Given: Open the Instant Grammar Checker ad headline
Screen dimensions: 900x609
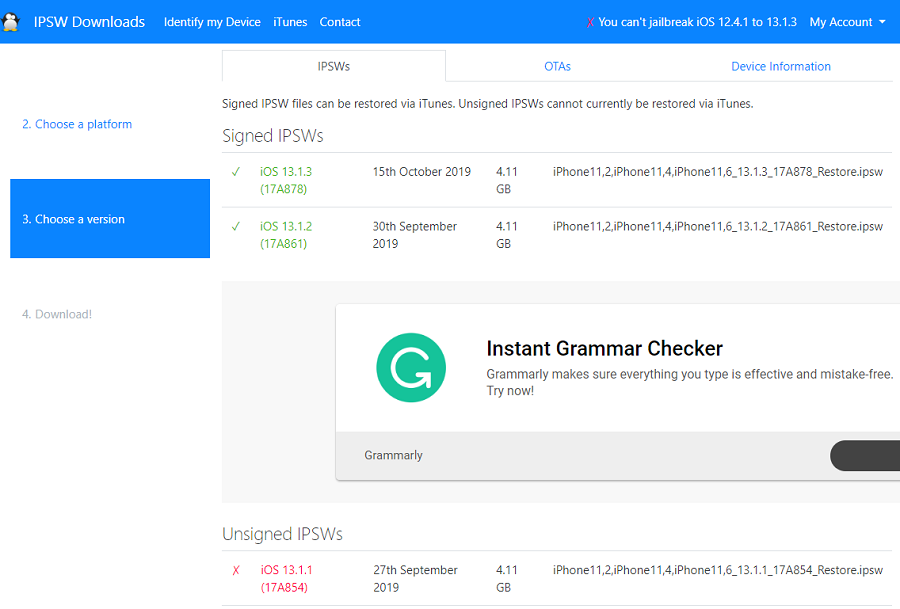Looking at the screenshot, I should click(x=604, y=348).
